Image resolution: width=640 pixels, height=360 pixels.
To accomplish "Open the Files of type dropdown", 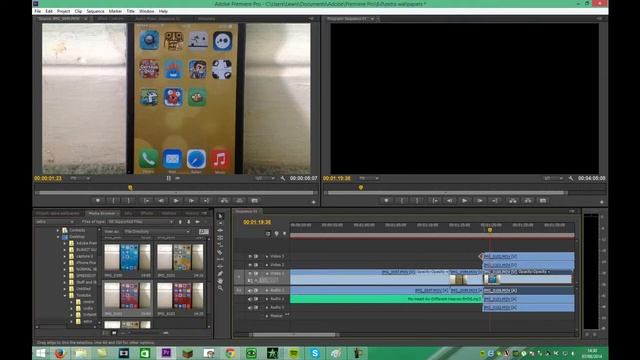I will pos(140,222).
